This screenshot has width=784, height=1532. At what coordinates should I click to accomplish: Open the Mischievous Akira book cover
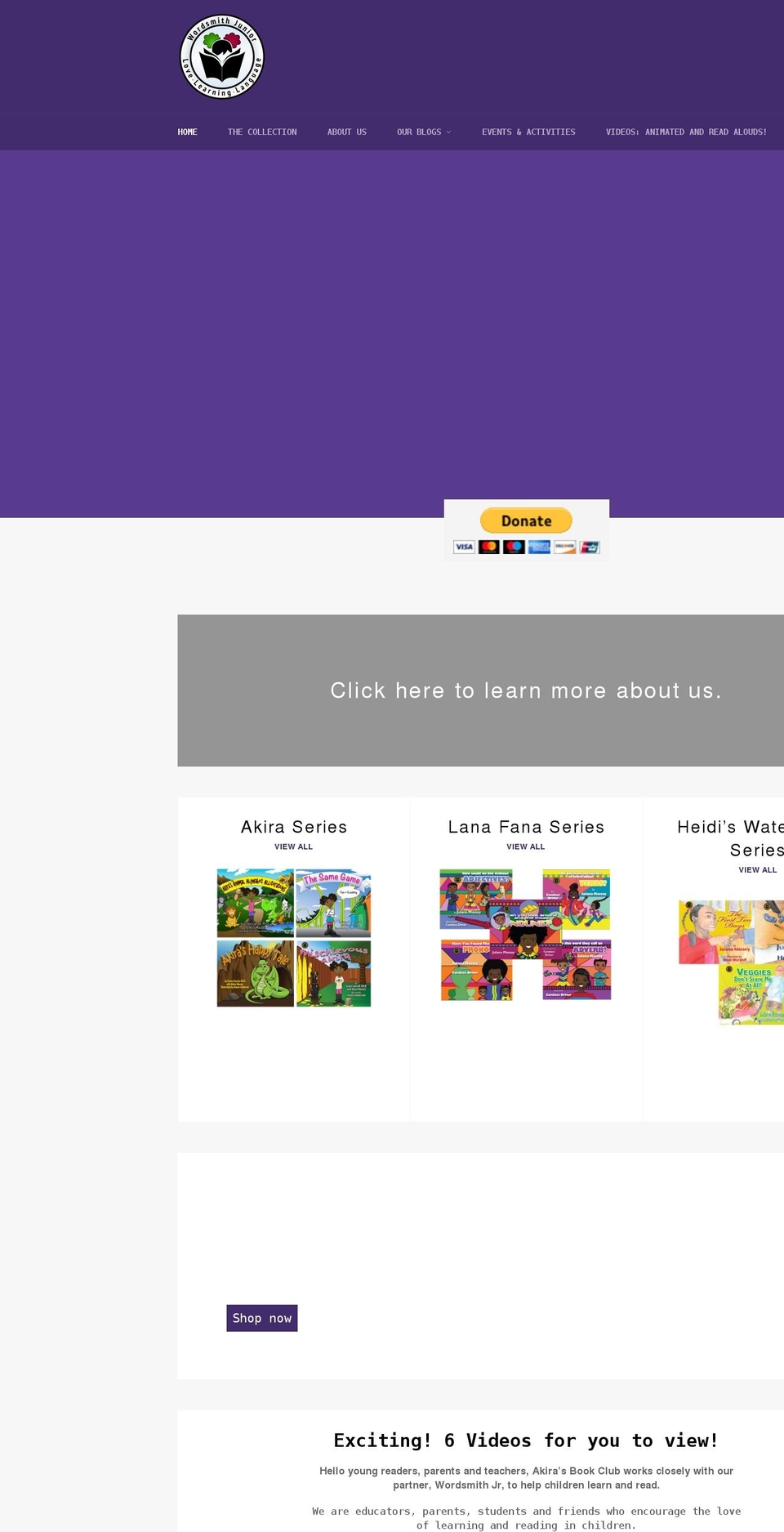point(333,973)
